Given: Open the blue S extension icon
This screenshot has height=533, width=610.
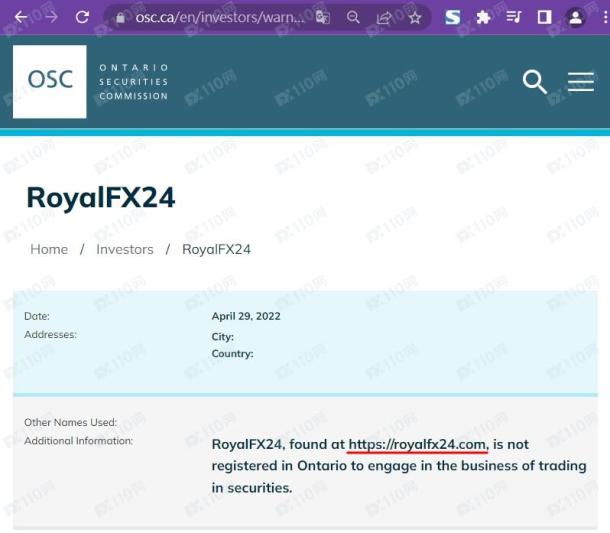Looking at the screenshot, I should coord(452,18).
